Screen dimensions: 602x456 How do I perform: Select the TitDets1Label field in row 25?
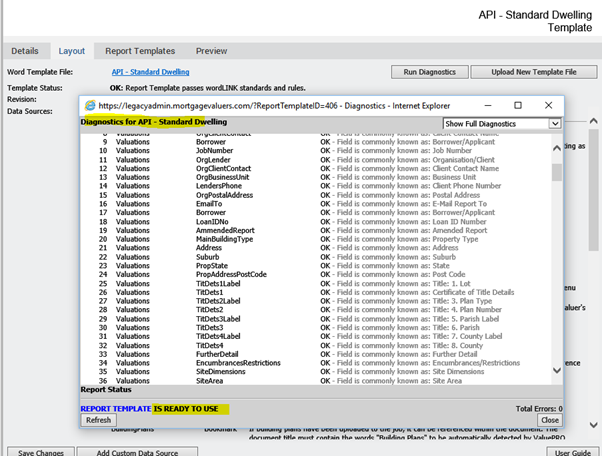click(x=218, y=284)
